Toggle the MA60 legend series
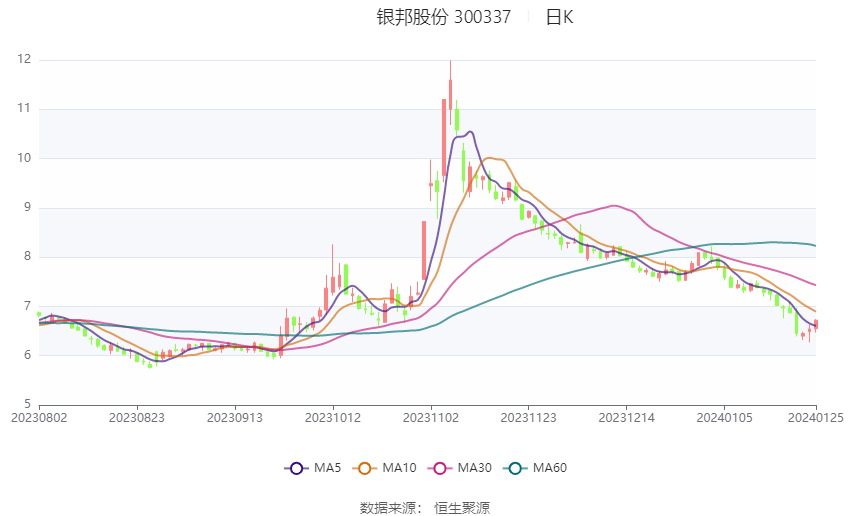 [535, 468]
